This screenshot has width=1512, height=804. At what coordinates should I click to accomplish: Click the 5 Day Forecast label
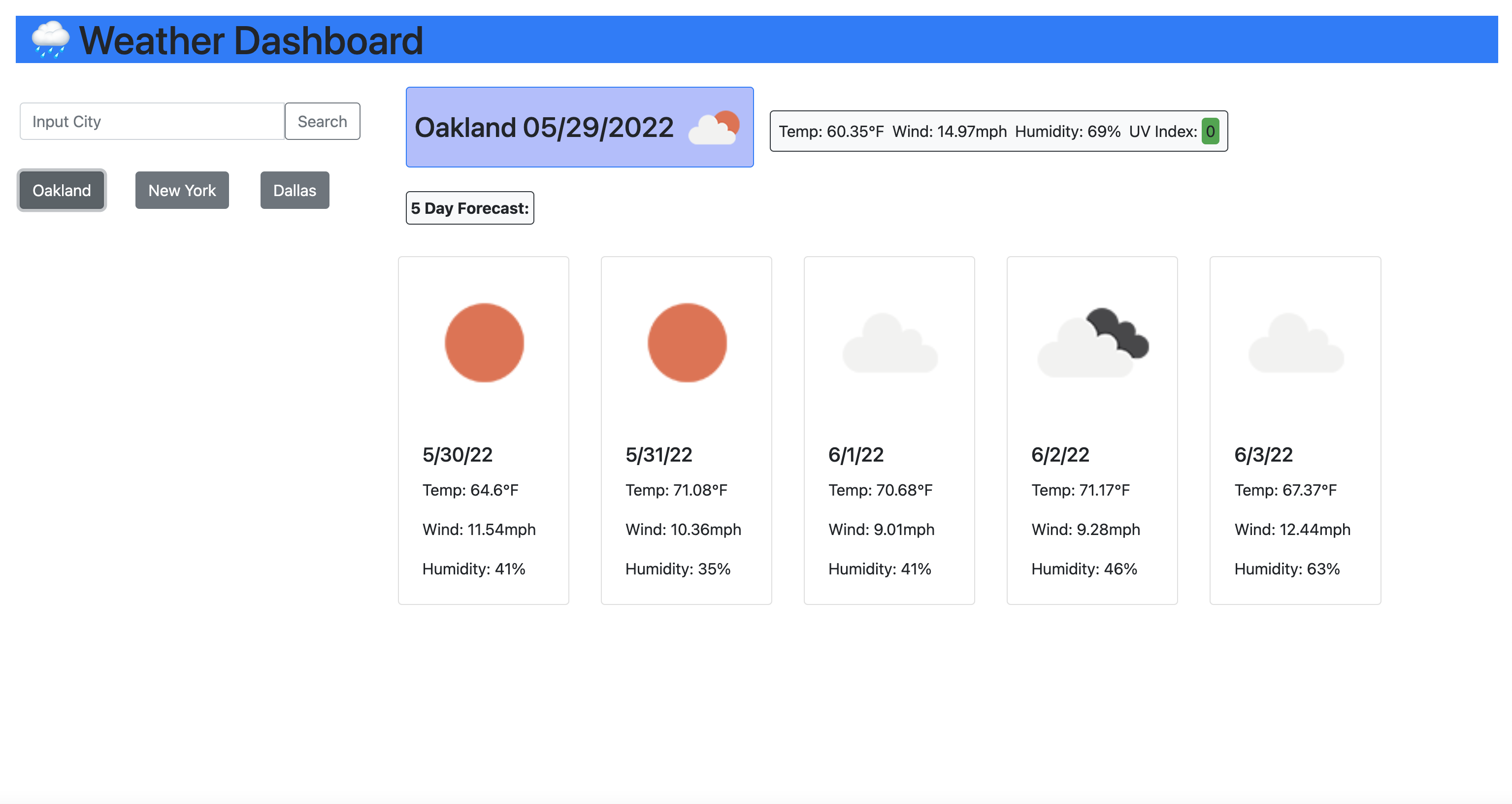pyautogui.click(x=469, y=207)
